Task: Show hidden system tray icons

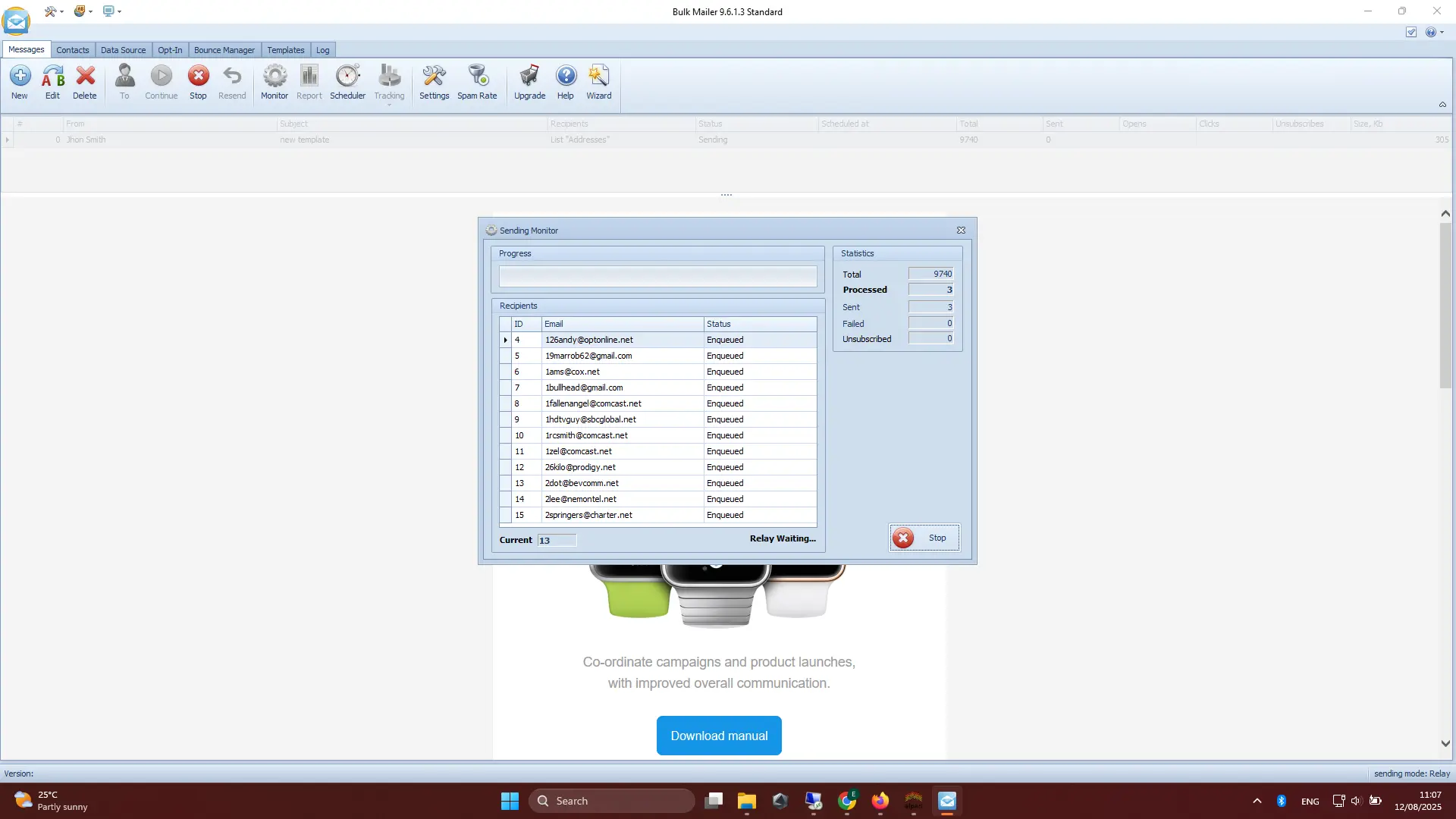Action: (1257, 801)
